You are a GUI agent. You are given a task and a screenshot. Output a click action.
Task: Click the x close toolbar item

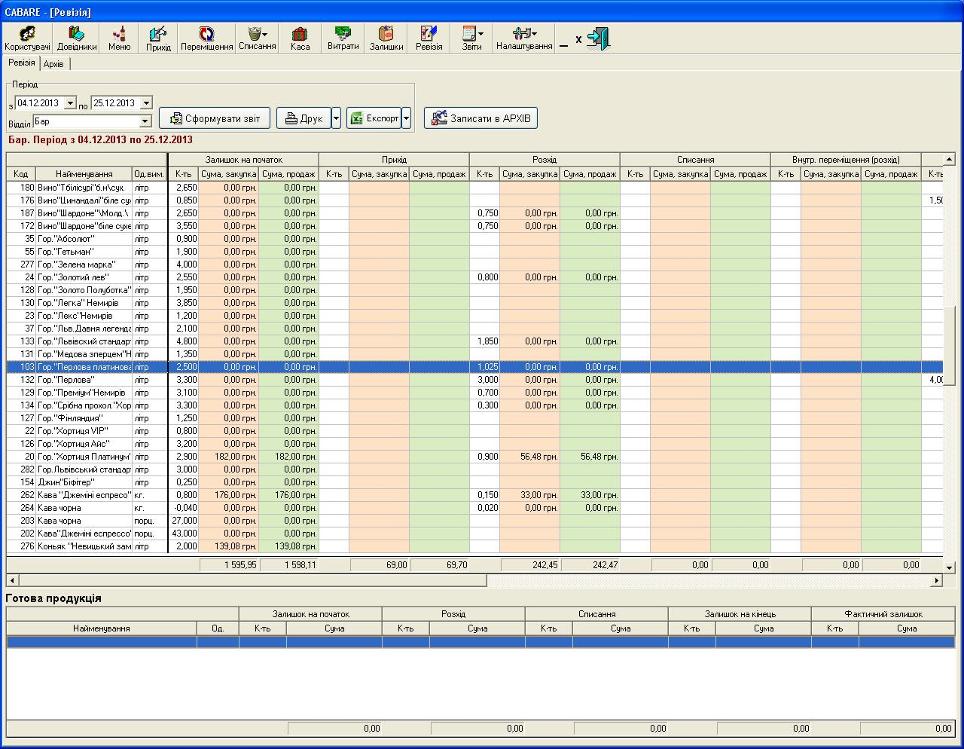579,39
